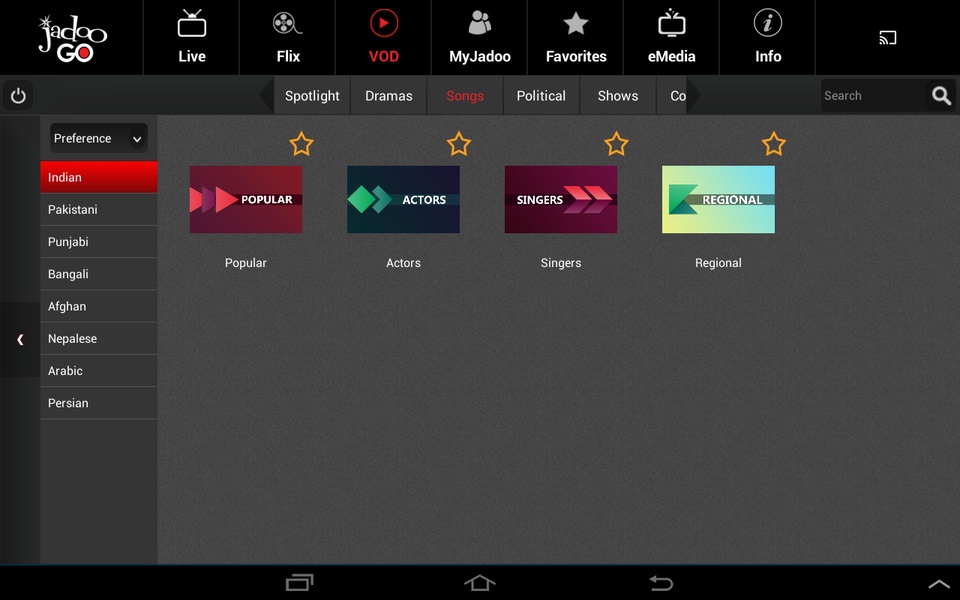Click the search magnifier icon
Image resolution: width=960 pixels, height=600 pixels.
coord(941,96)
